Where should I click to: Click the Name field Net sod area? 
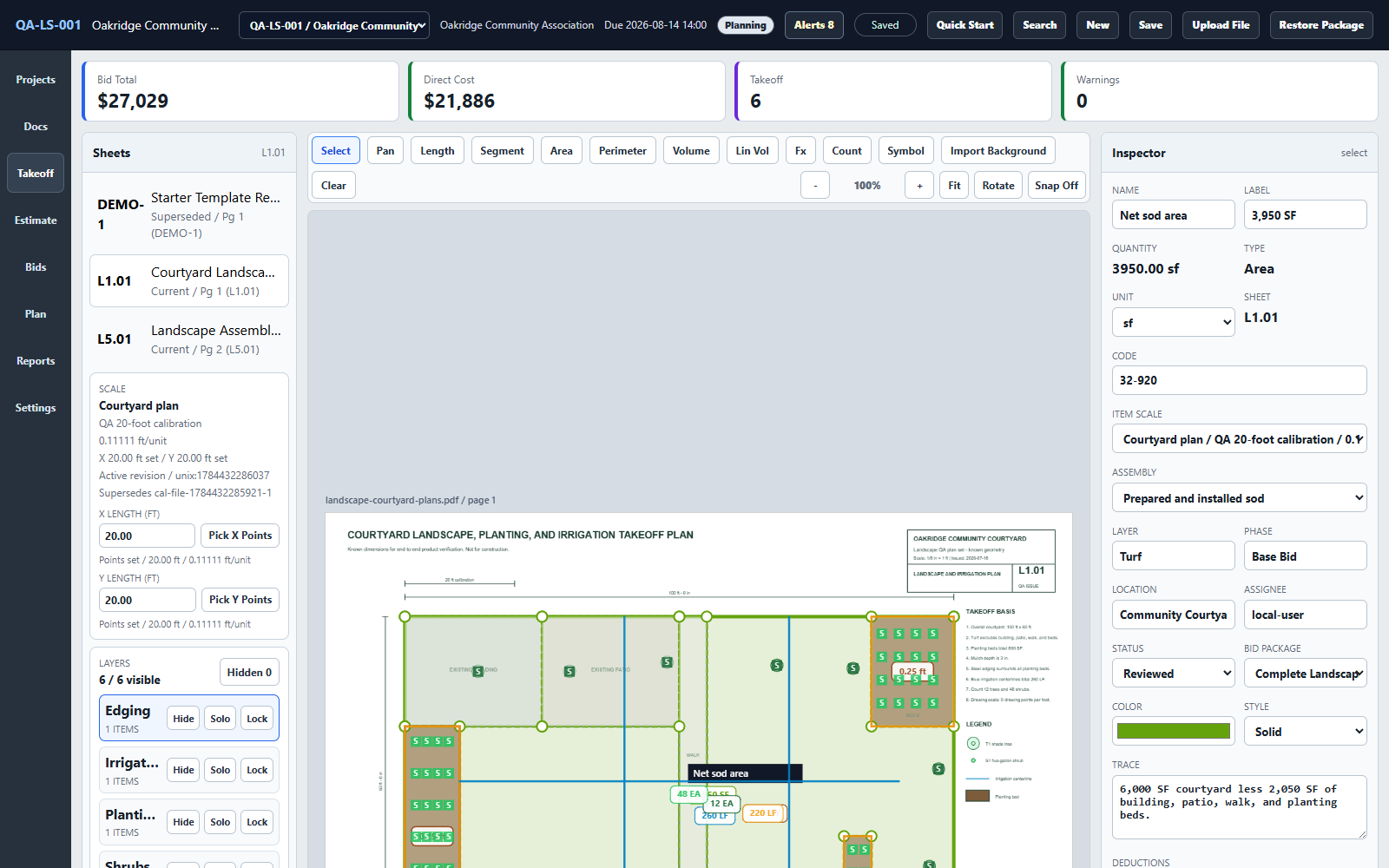pos(1174,215)
